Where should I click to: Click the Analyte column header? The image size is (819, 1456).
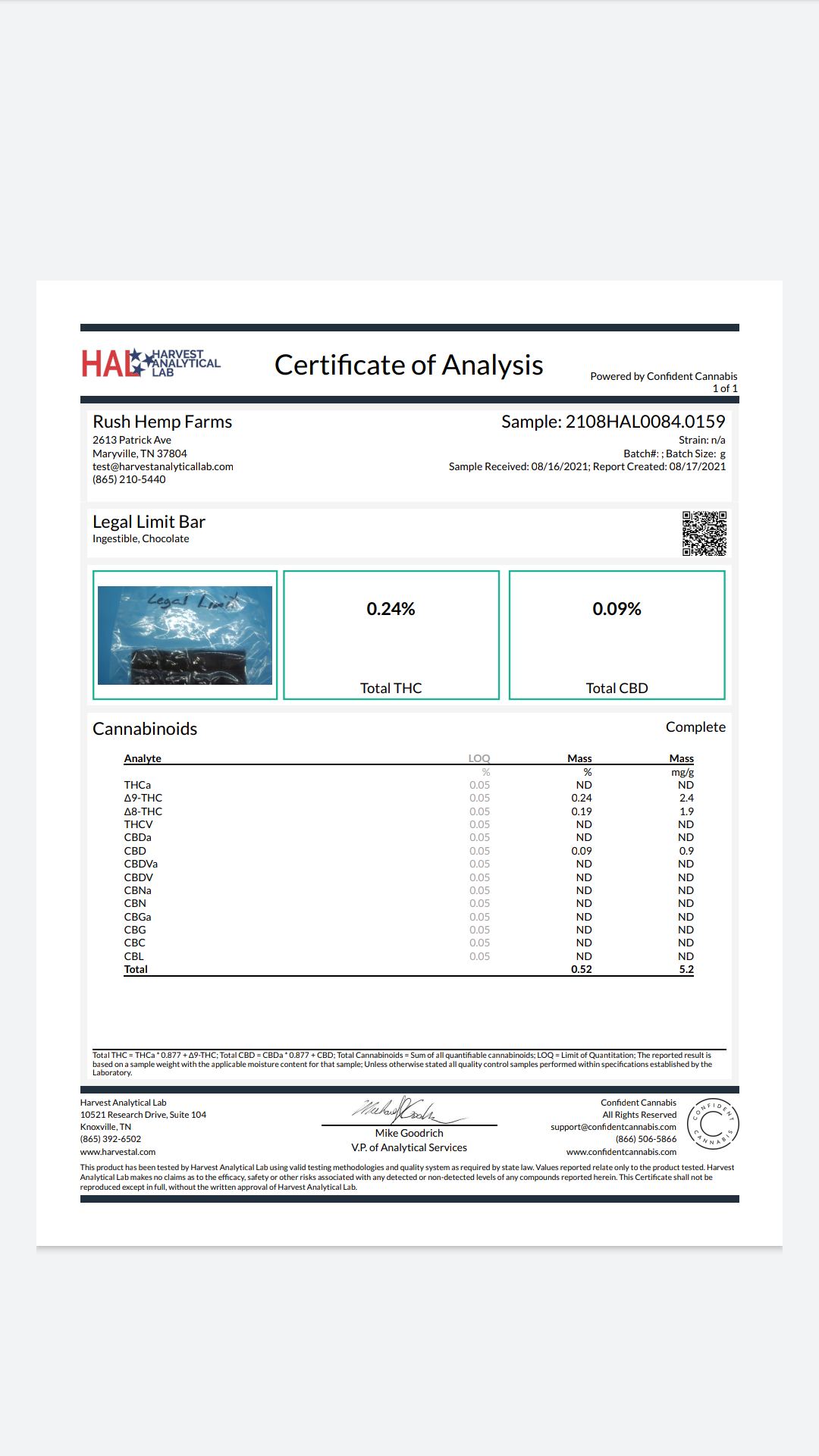point(143,758)
